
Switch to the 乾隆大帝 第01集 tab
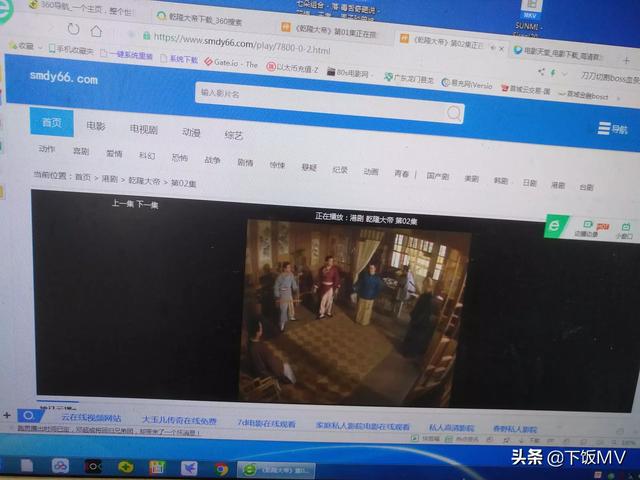point(330,31)
